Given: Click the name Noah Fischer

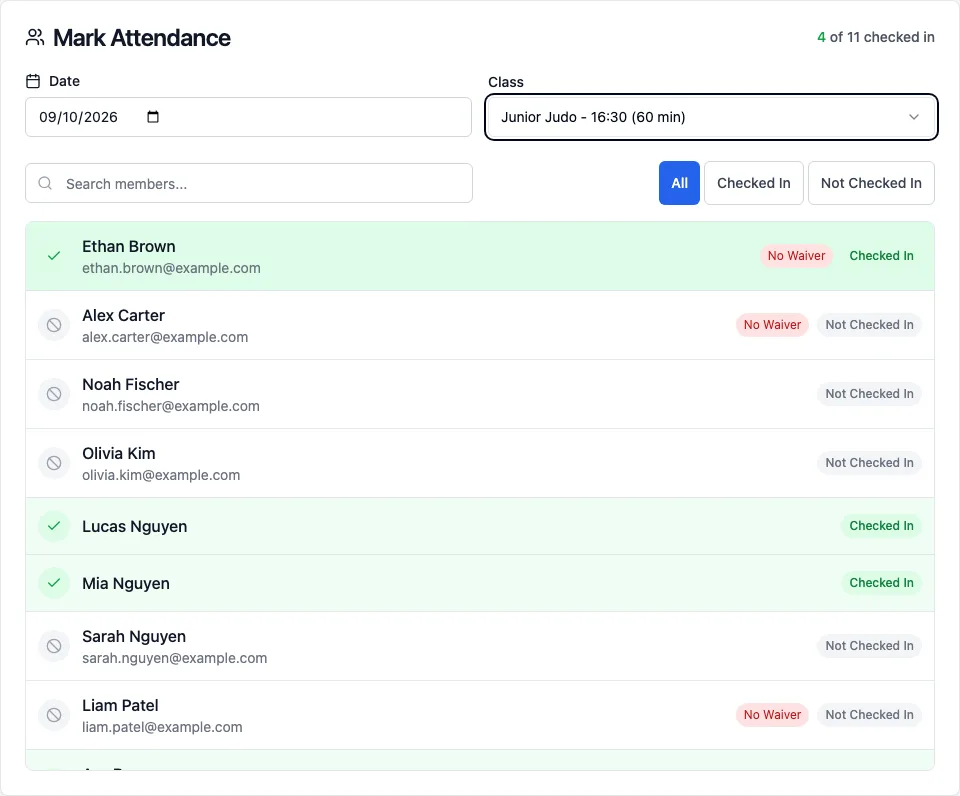Looking at the screenshot, I should coord(130,385).
